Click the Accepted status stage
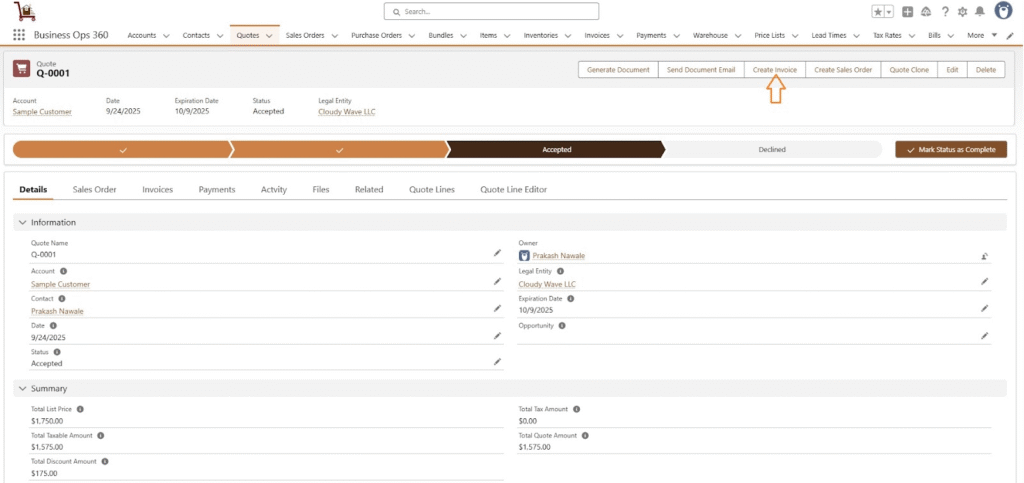Image resolution: width=1024 pixels, height=483 pixels. pos(556,150)
